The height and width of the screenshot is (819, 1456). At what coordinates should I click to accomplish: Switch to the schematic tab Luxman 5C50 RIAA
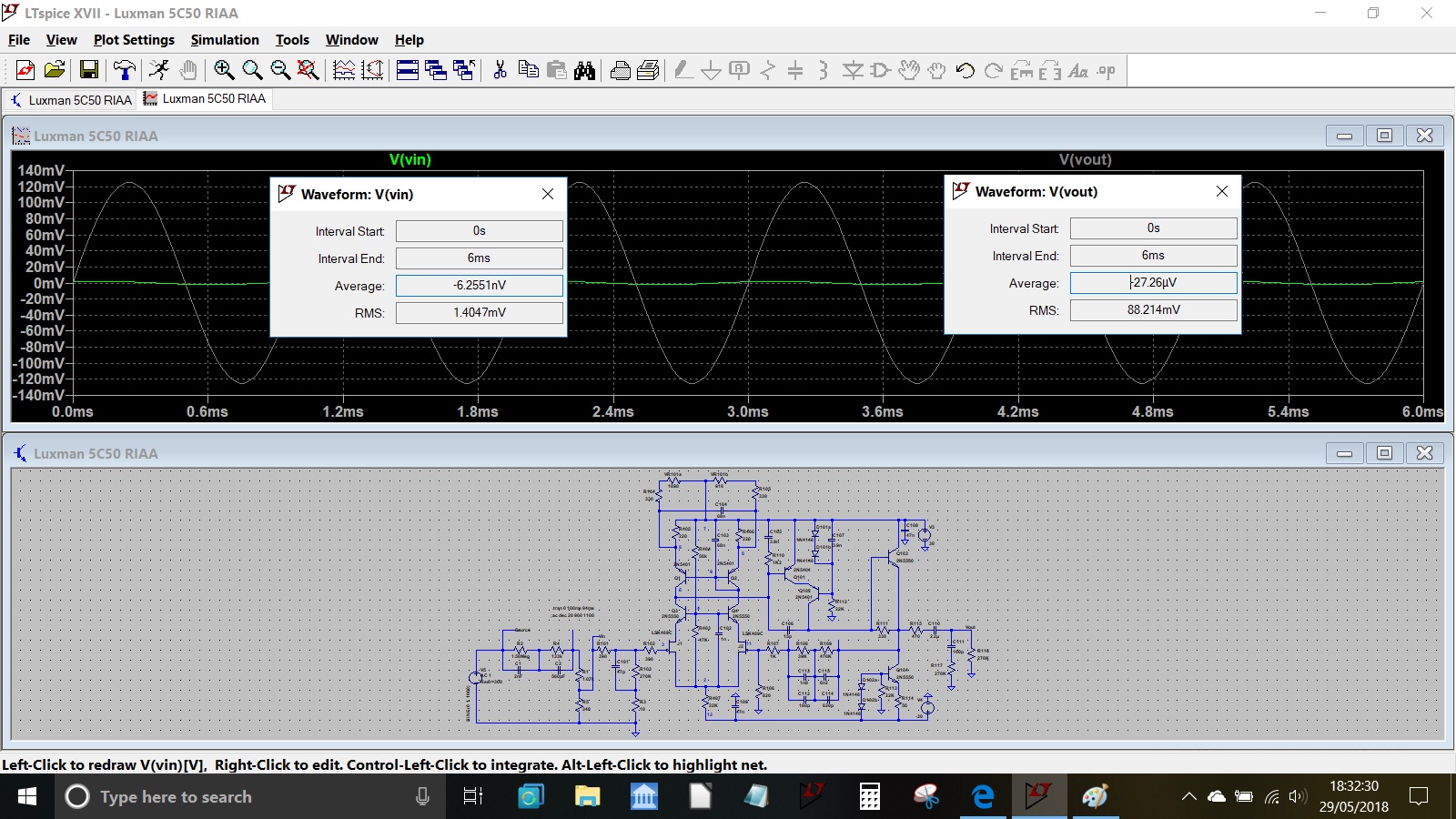(71, 99)
